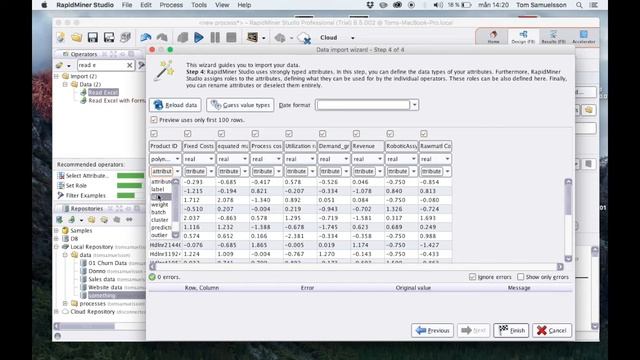Image resolution: width=640 pixels, height=360 pixels.
Task: Choose cluster from the role list
Action: [160, 220]
